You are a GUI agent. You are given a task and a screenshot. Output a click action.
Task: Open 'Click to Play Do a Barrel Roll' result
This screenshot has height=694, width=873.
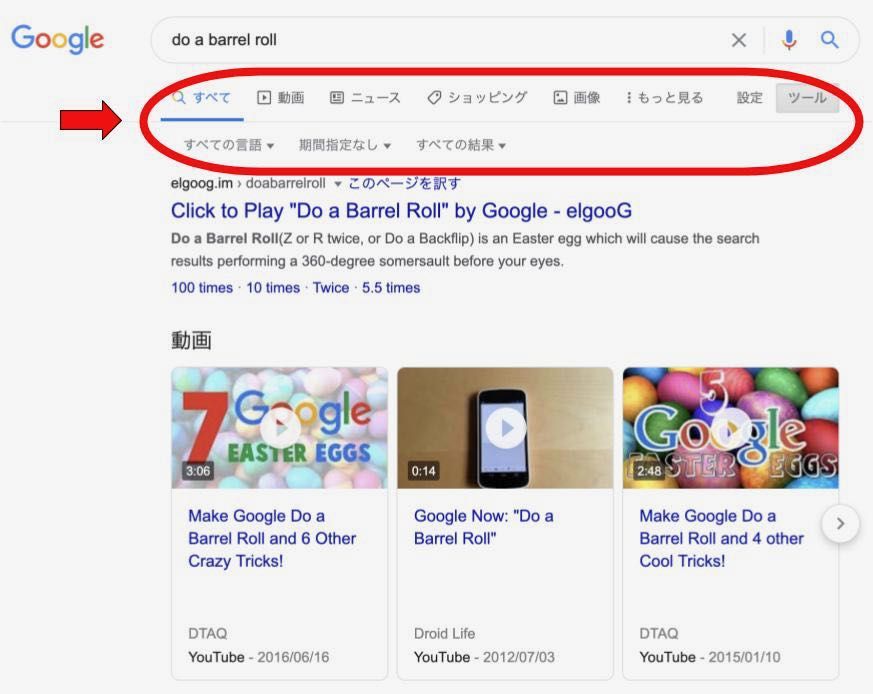pos(401,211)
